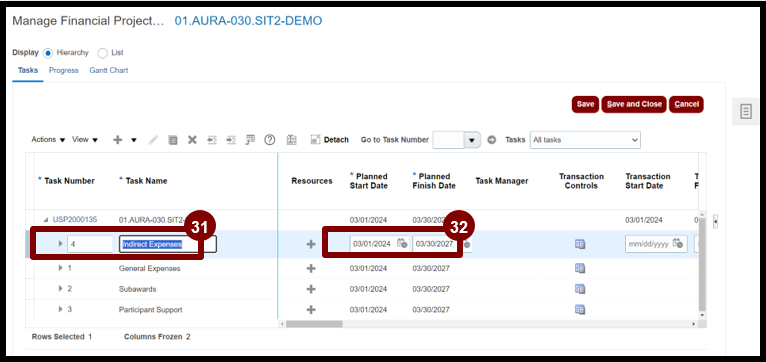766x362 pixels.
Task: Click the question mark help icon
Action: pos(270,140)
